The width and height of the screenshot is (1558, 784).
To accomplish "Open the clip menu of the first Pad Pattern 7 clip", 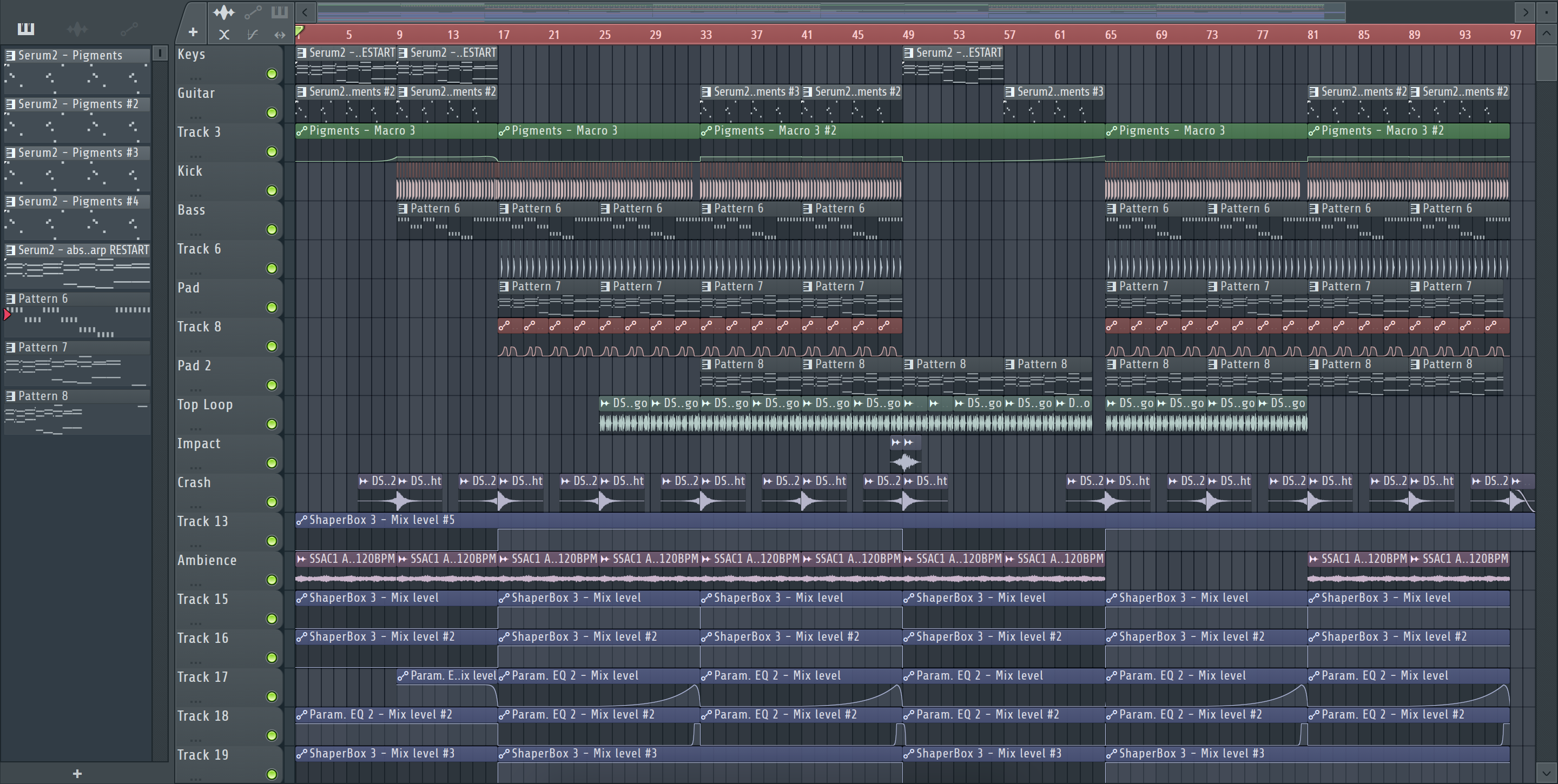I will tap(504, 286).
